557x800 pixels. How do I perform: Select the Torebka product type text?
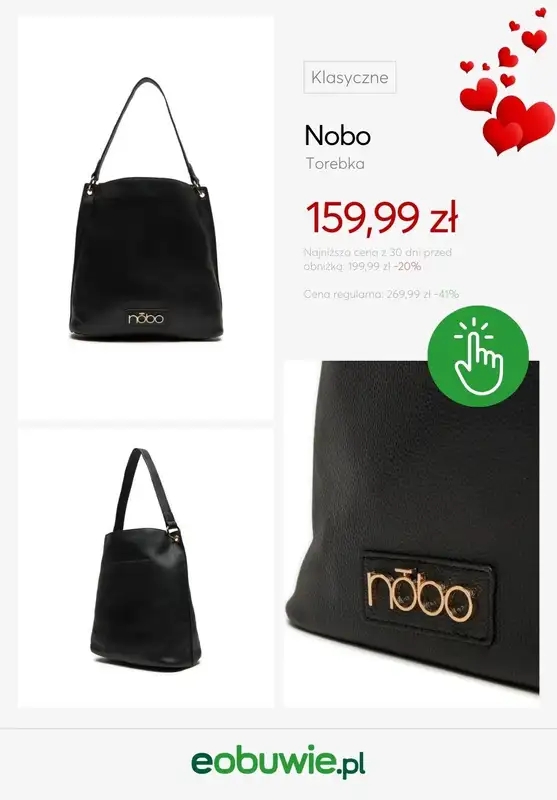335,164
